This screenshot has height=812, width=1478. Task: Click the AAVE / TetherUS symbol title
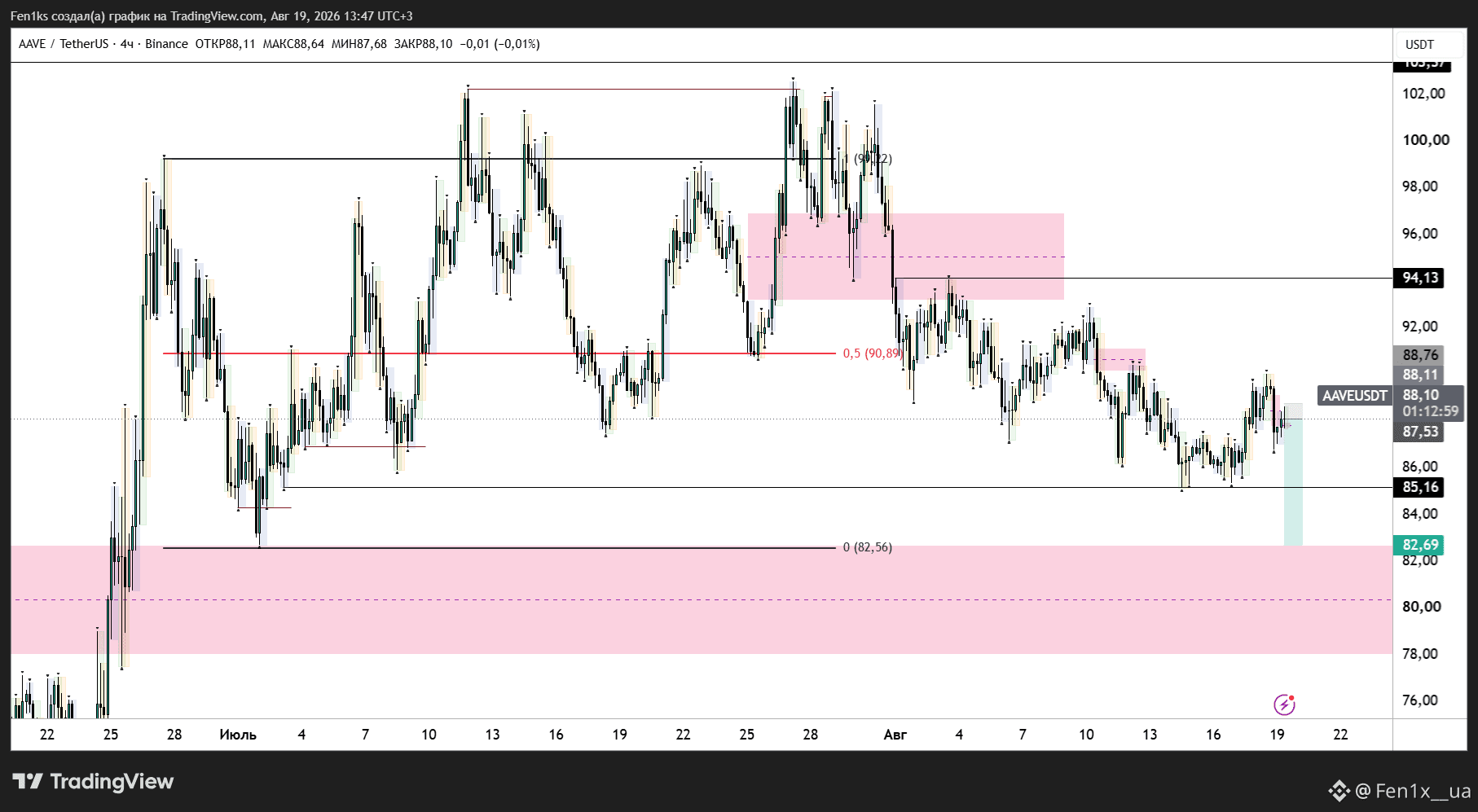(64, 44)
